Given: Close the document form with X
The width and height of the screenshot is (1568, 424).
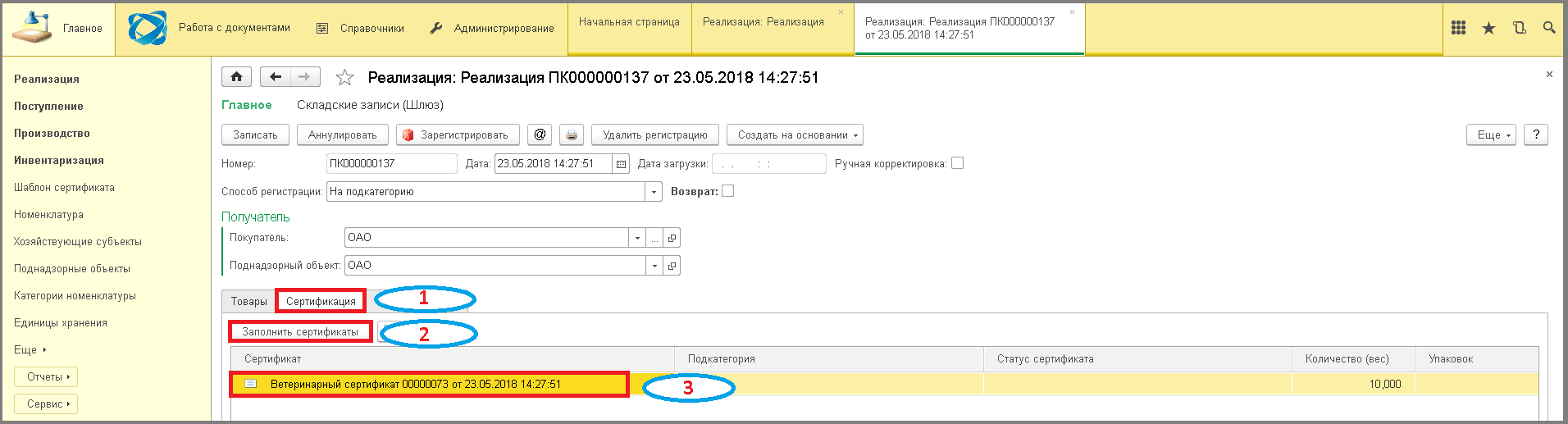Looking at the screenshot, I should click(x=1549, y=75).
